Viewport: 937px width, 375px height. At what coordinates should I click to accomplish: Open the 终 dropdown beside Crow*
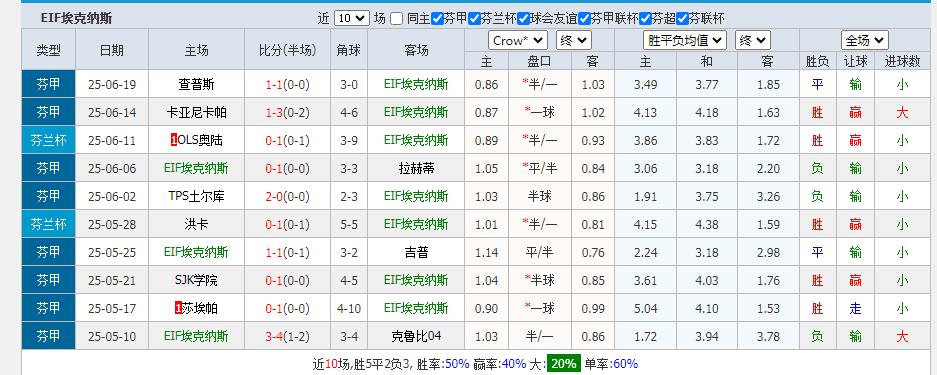[x=574, y=41]
